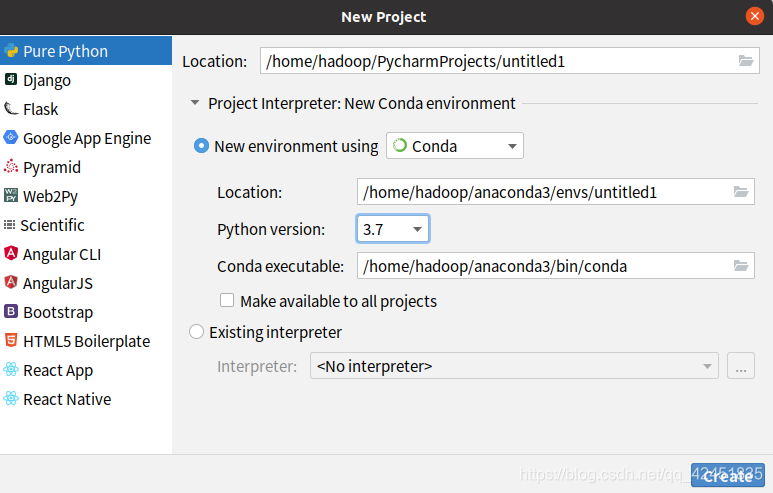Click the Flask horn icon
The height and width of the screenshot is (493, 773).
tap(11, 108)
